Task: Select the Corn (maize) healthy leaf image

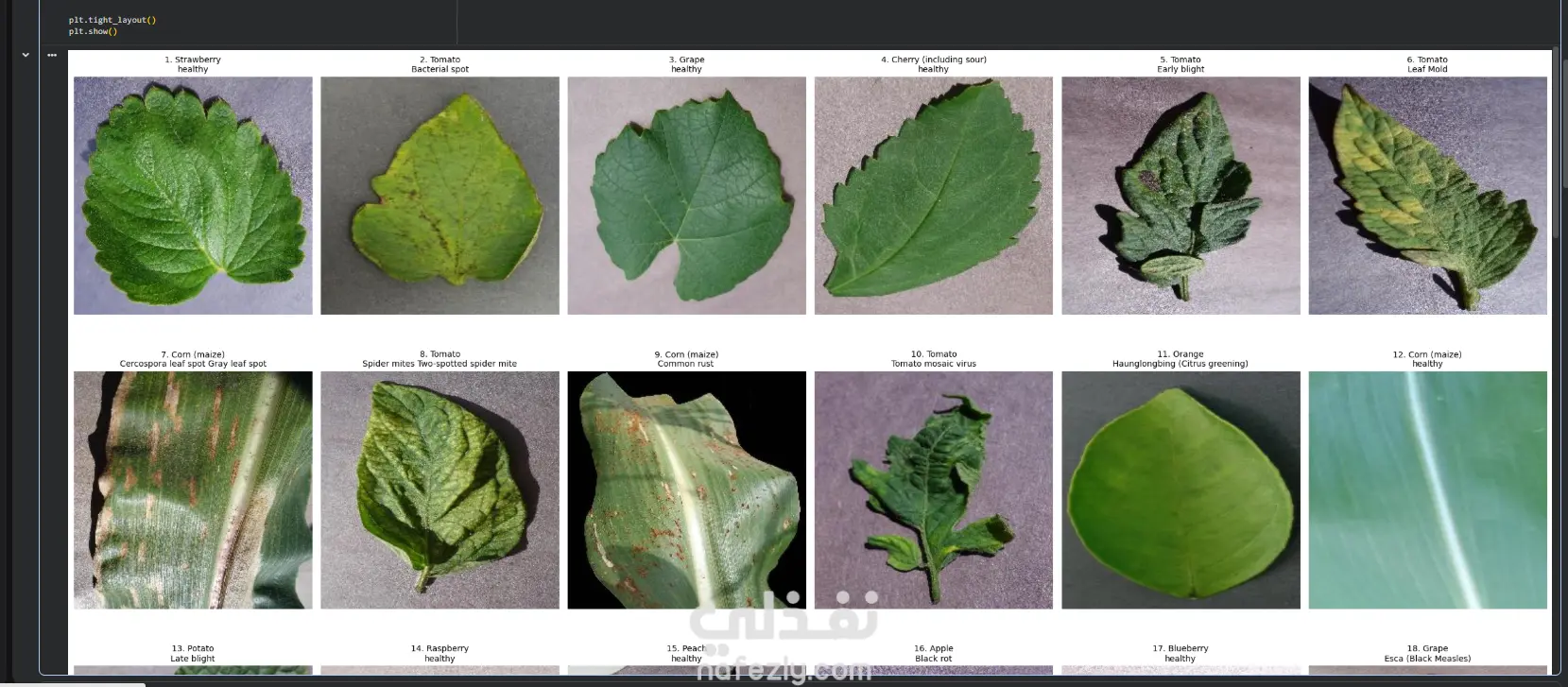Action: click(x=1428, y=490)
